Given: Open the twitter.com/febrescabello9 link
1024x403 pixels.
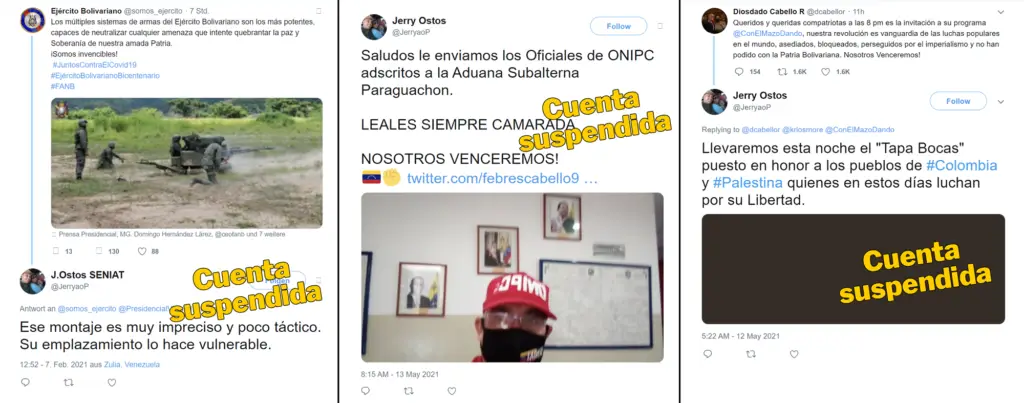Looking at the screenshot, I should [x=502, y=178].
